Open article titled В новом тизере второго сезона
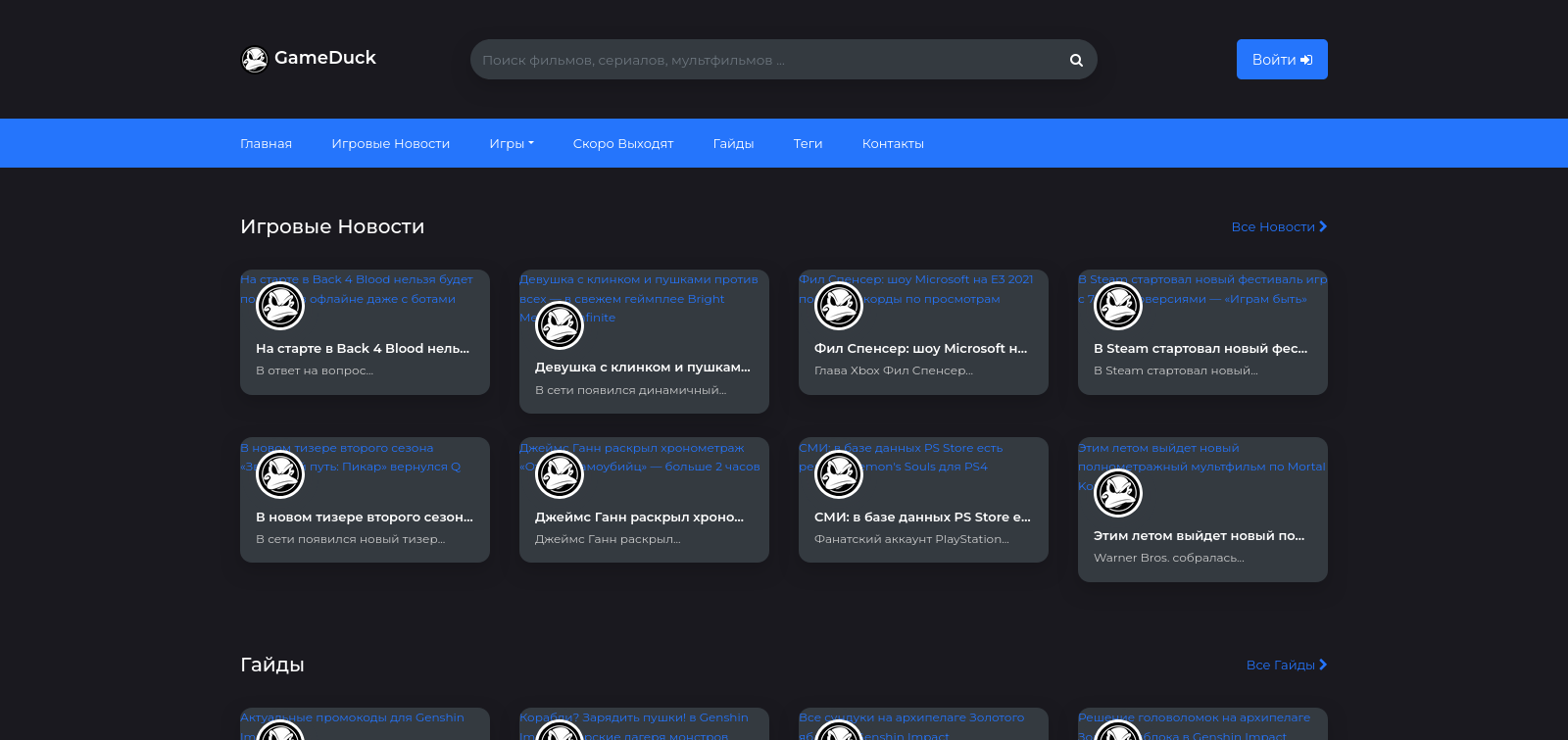This screenshot has height=740, width=1568. click(365, 518)
